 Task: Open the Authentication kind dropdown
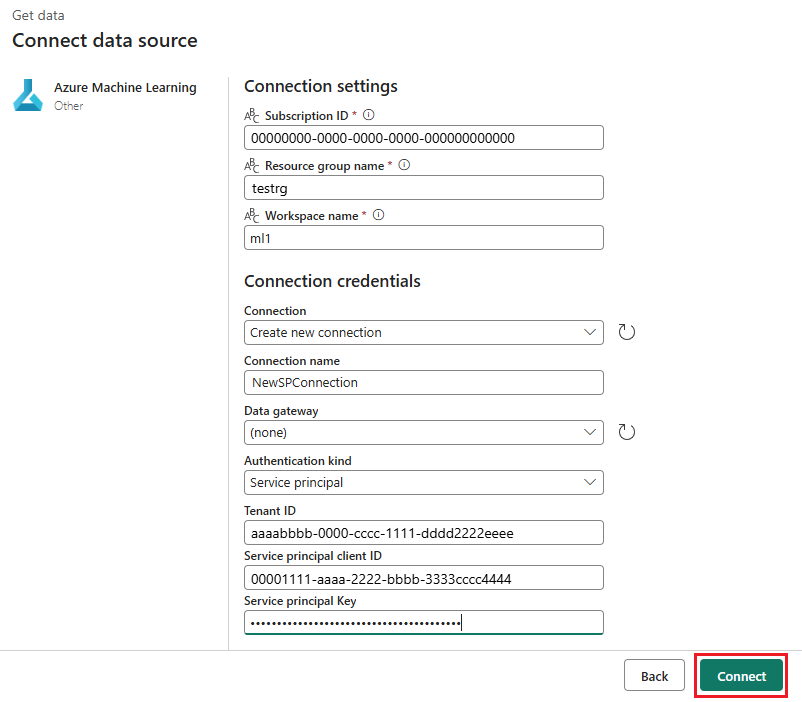click(424, 482)
